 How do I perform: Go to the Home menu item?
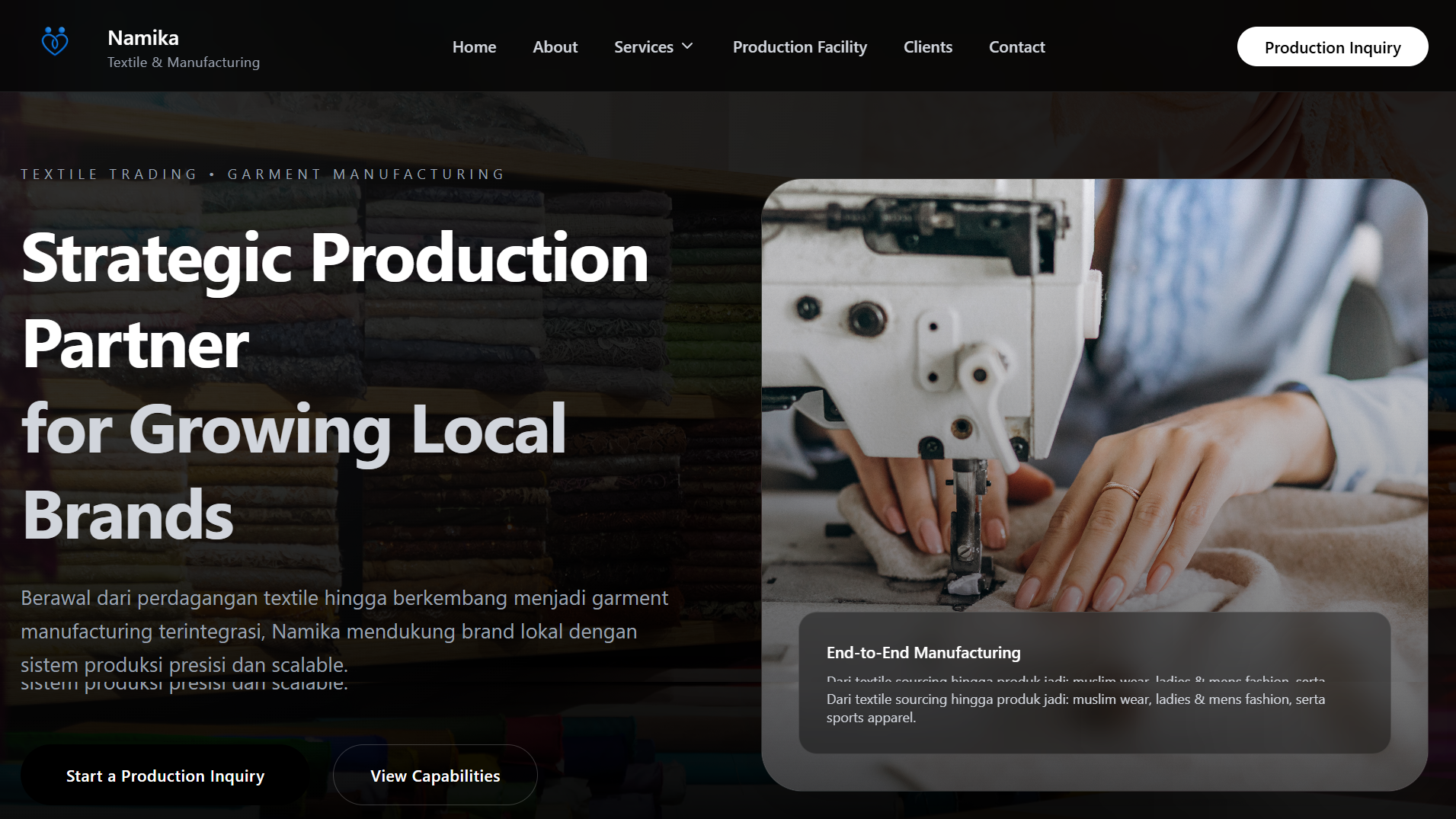[474, 47]
